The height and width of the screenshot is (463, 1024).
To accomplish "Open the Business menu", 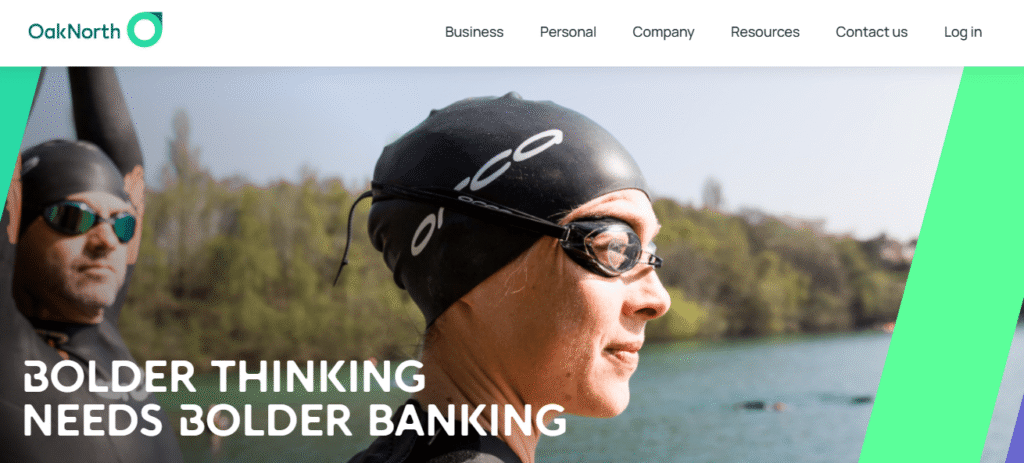I will [x=474, y=32].
